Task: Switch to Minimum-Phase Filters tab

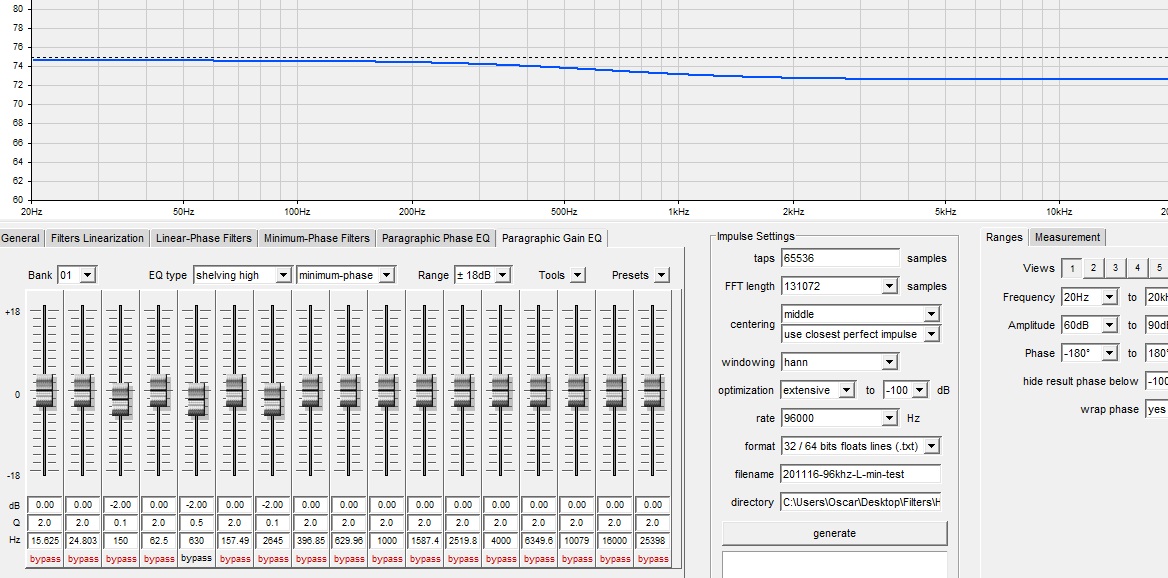Action: point(317,238)
